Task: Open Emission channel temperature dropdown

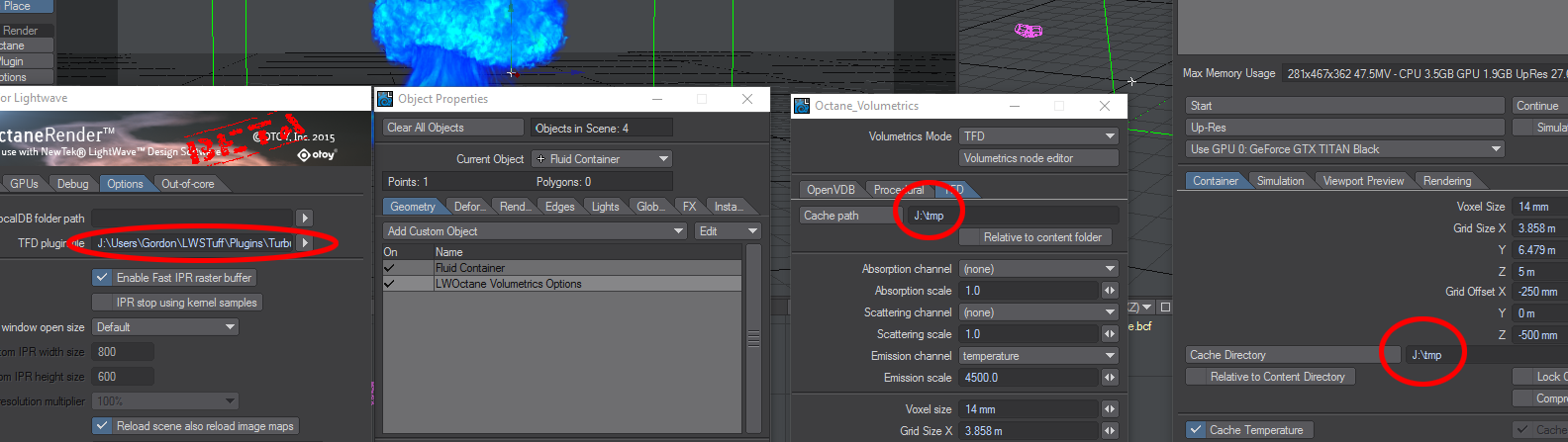Action: pyautogui.click(x=1039, y=356)
